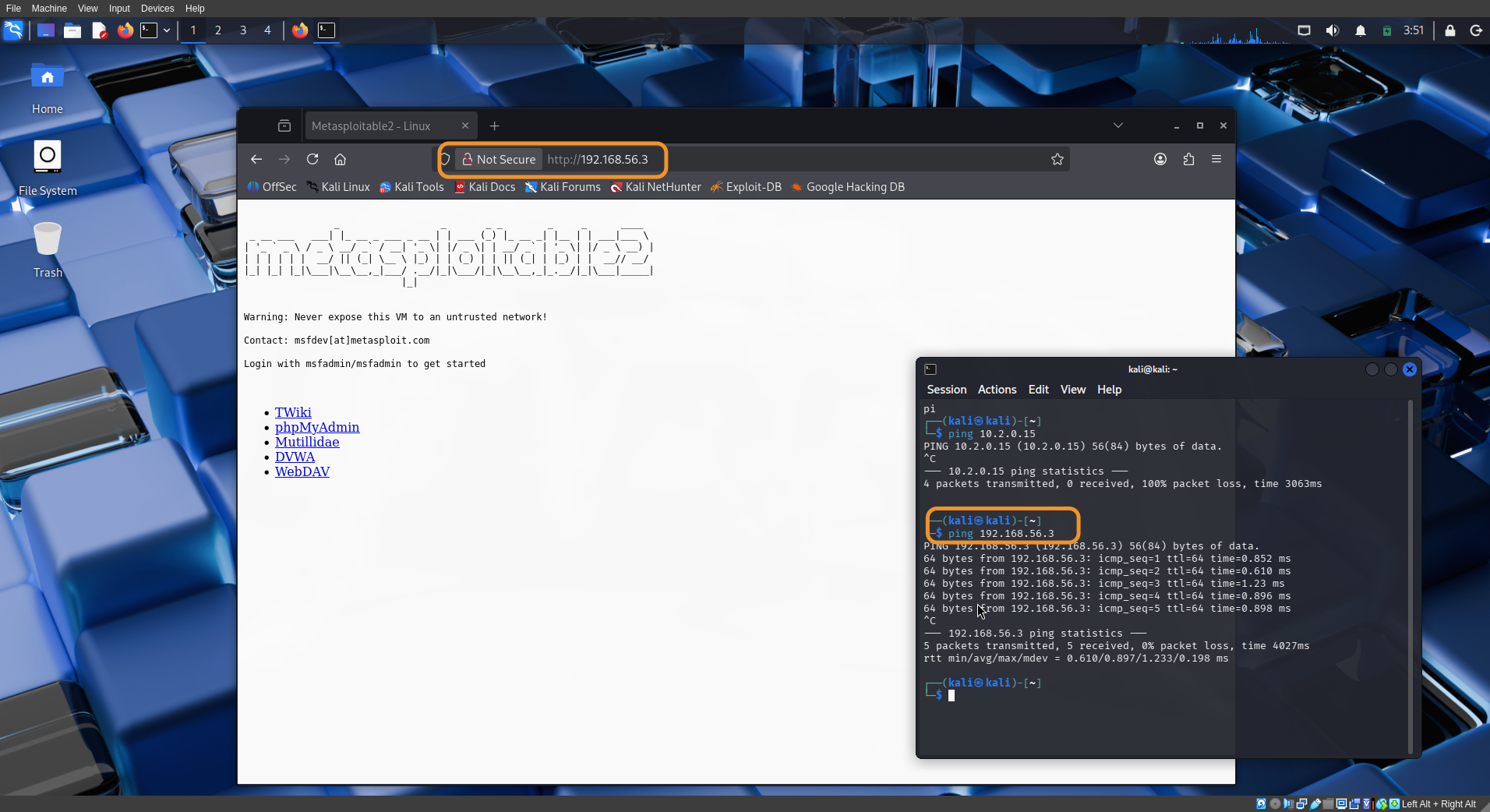Image resolution: width=1490 pixels, height=812 pixels.
Task: Open terminal emulator from panel launcher
Action: click(x=149, y=30)
